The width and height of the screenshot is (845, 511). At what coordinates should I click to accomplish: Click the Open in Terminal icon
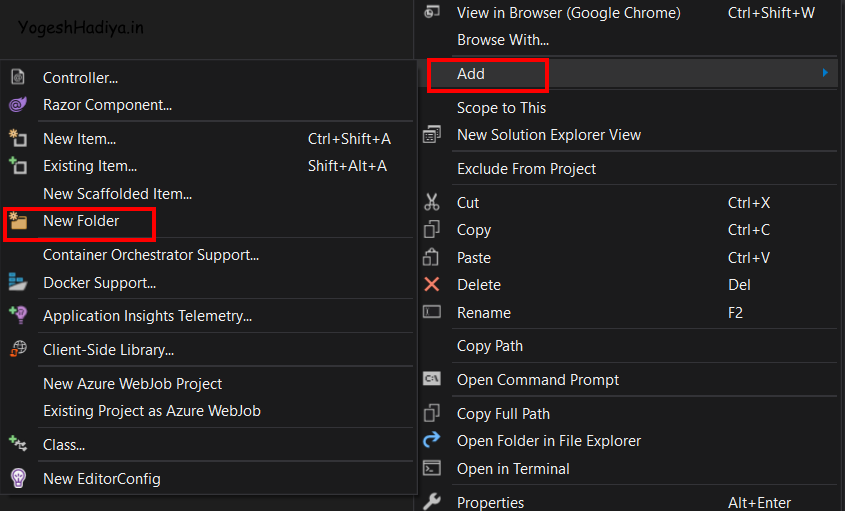pos(432,468)
